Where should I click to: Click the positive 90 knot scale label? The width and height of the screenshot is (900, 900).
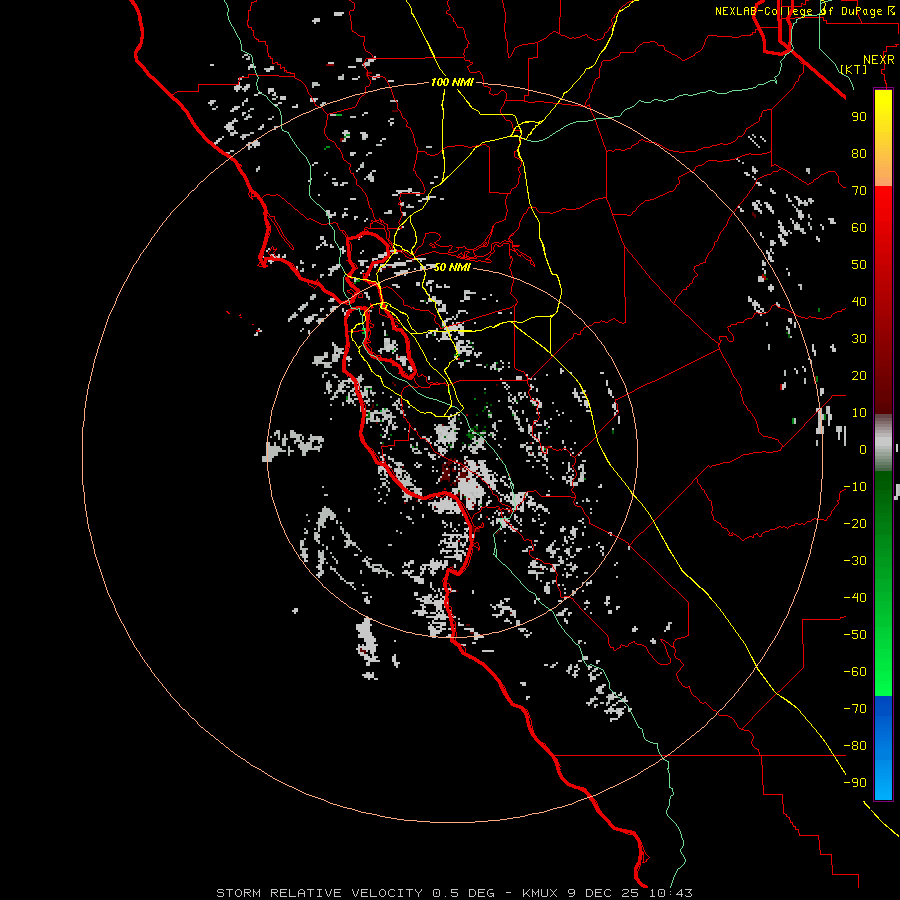tap(859, 117)
